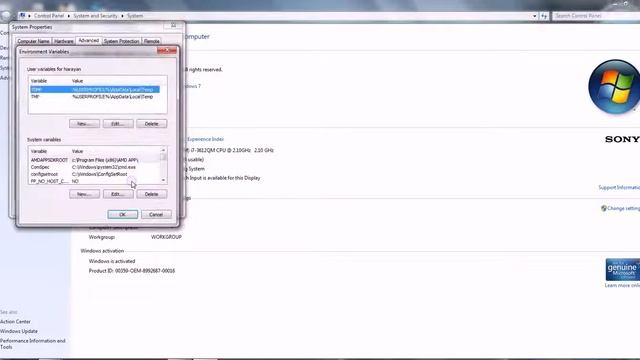Click Control Panel icon in address bar
The height and width of the screenshot is (360, 640).
pyautogui.click(x=22, y=16)
